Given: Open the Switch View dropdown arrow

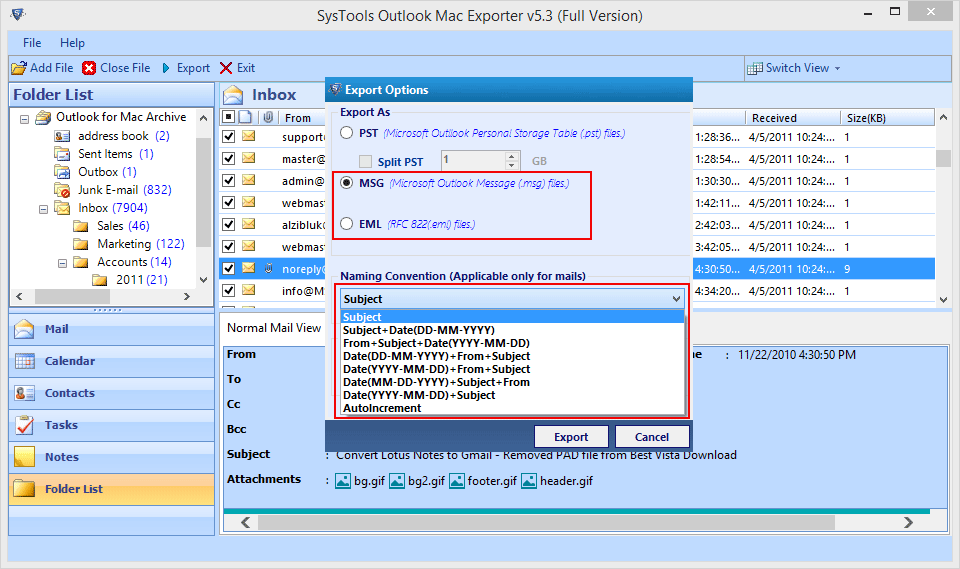Looking at the screenshot, I should pos(838,69).
